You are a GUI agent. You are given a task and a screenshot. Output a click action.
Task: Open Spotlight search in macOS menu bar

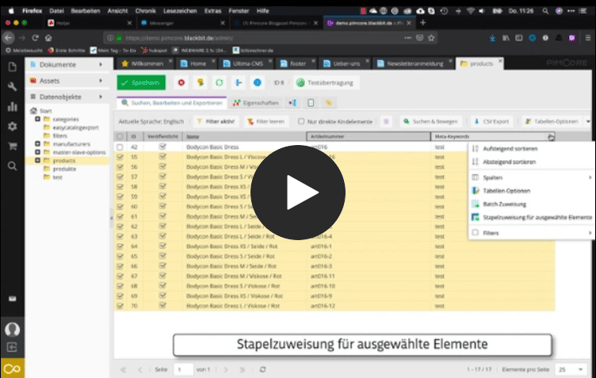pos(545,11)
